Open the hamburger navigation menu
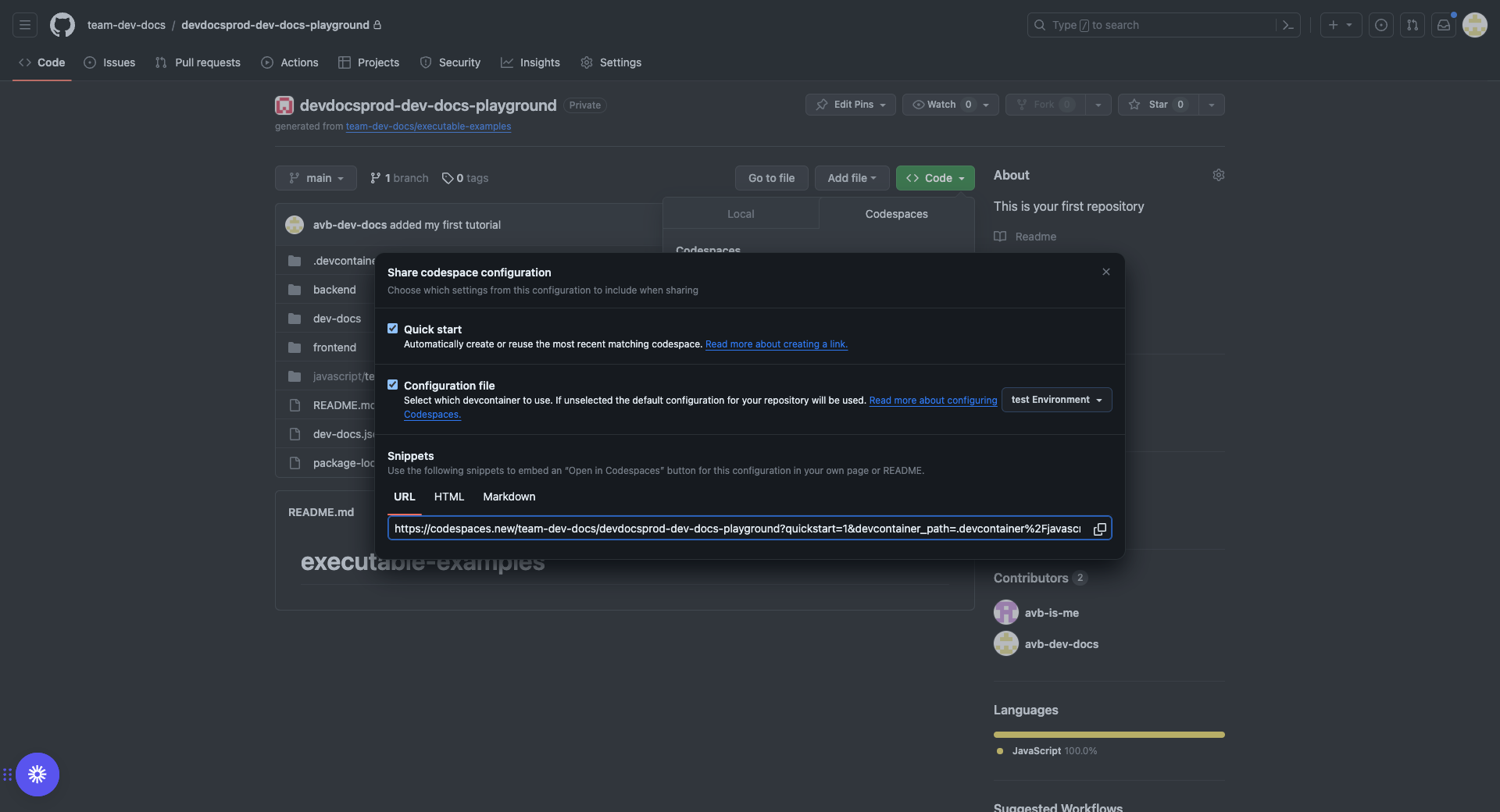Viewport: 1500px width, 812px height. pos(25,25)
